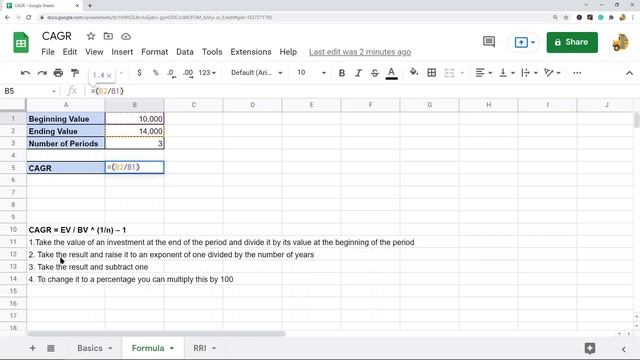Open the text color picker

pyautogui.click(x=391, y=73)
